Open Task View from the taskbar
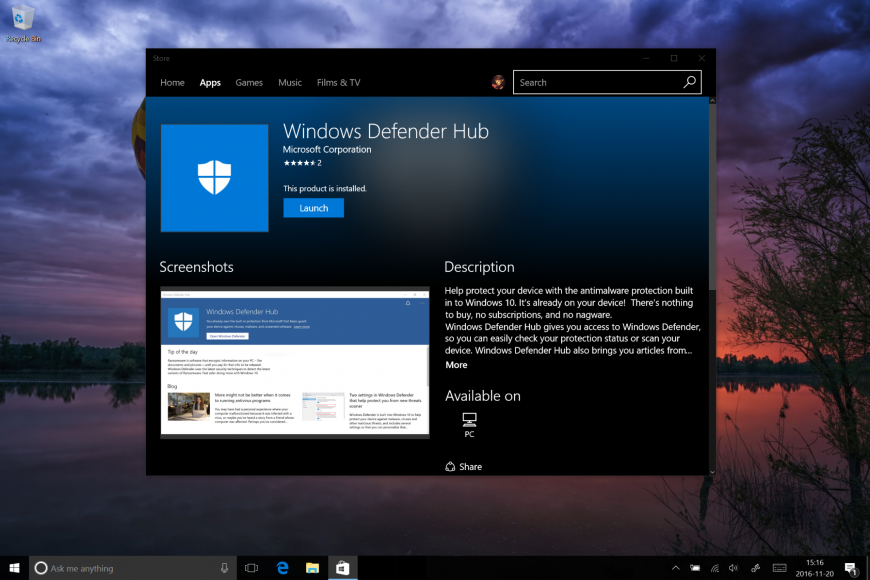Viewport: 870px width, 580px height. pos(252,568)
